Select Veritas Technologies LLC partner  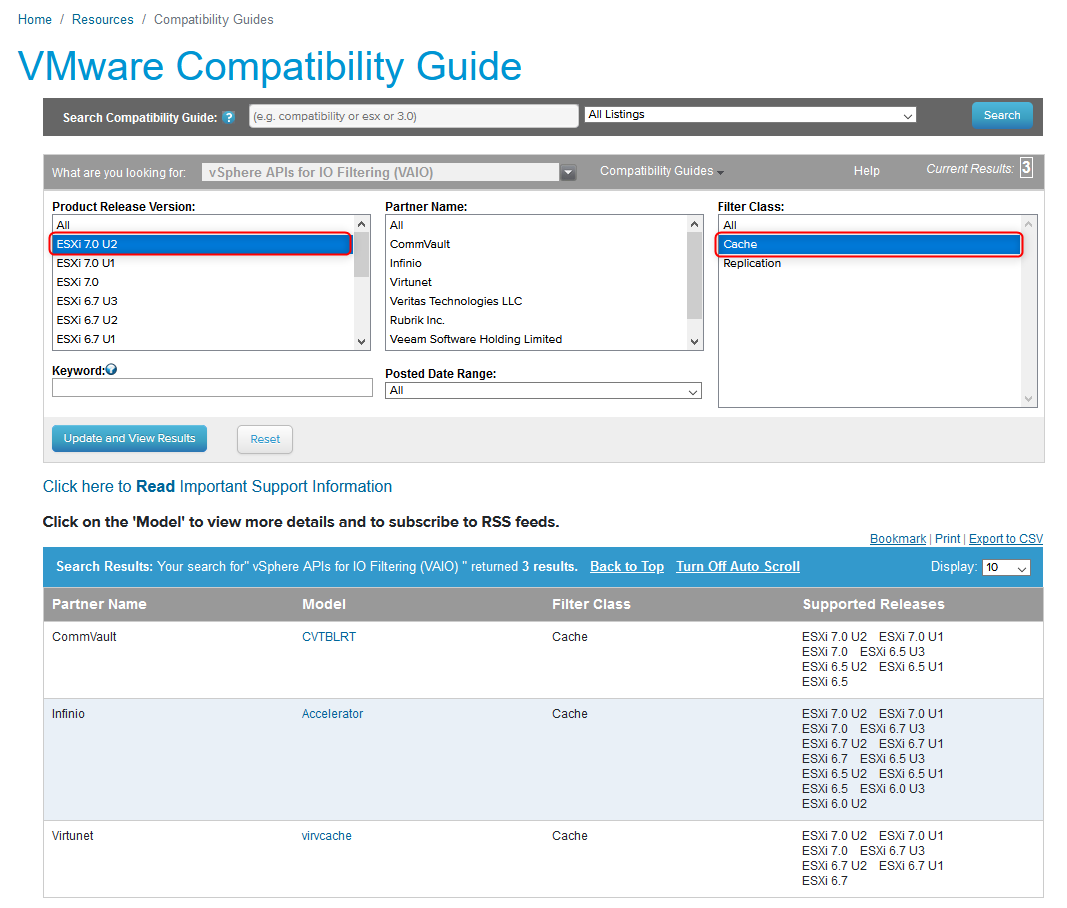536,302
